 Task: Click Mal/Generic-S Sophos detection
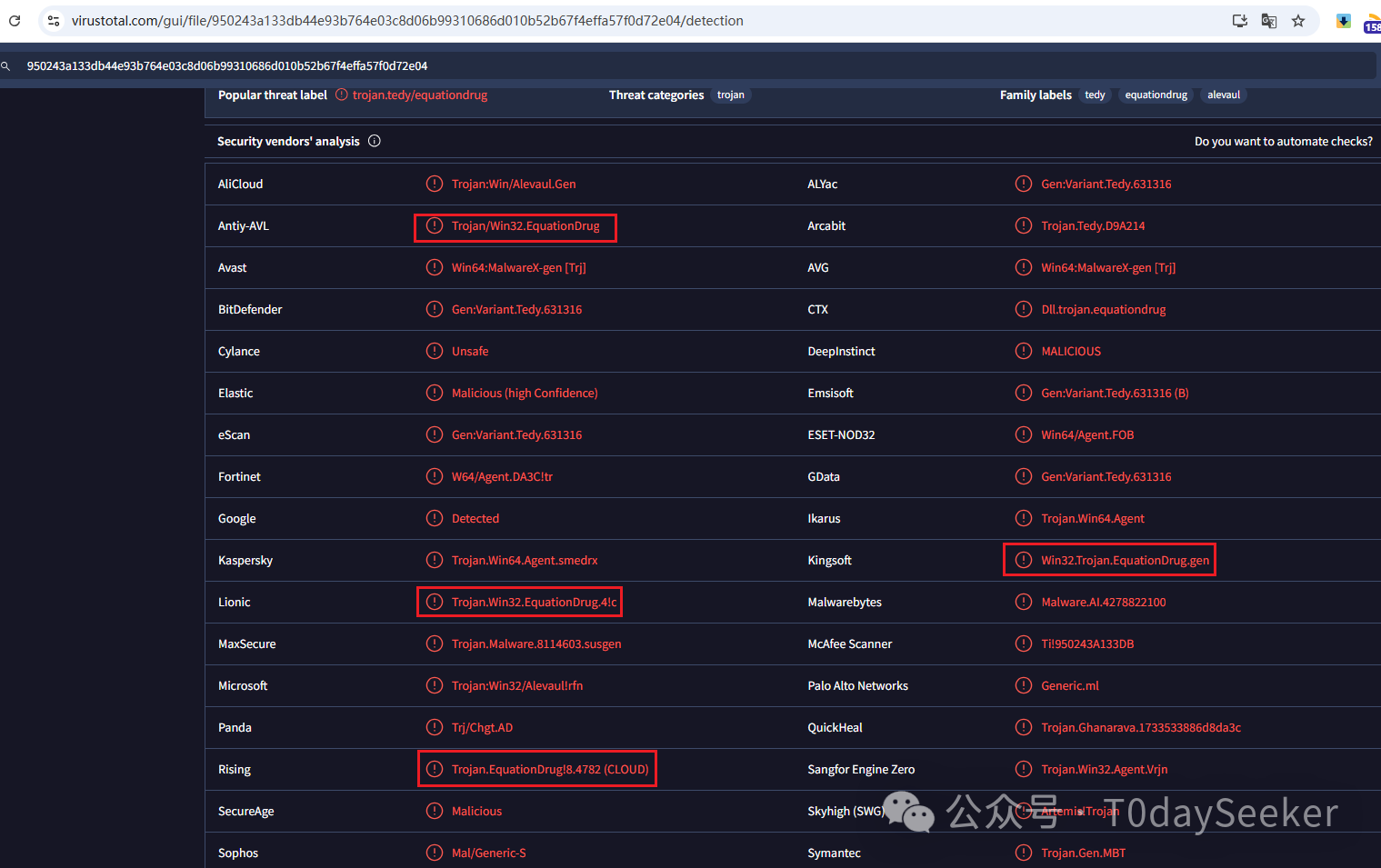[x=489, y=853]
